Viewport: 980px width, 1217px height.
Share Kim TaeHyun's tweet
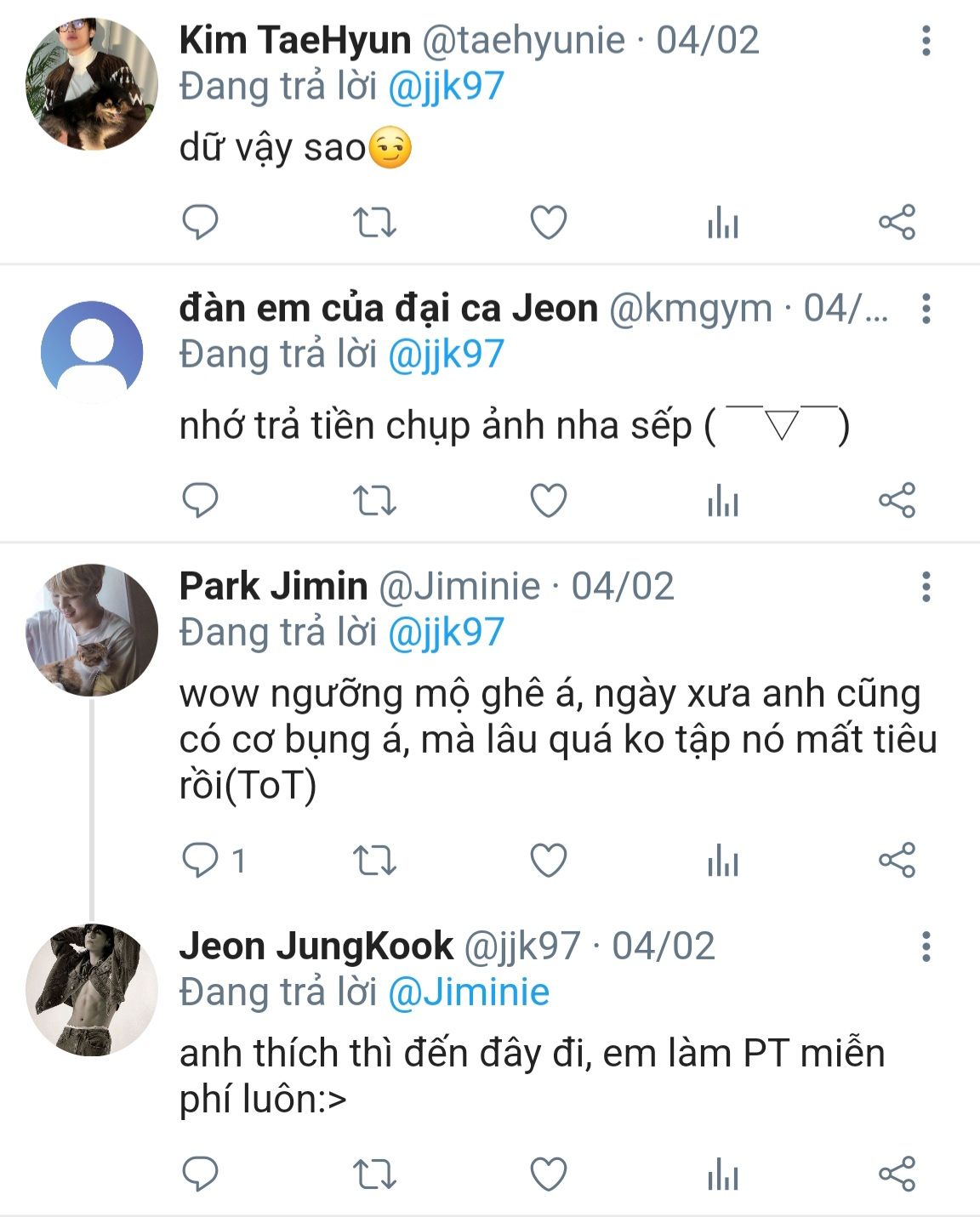(x=897, y=222)
